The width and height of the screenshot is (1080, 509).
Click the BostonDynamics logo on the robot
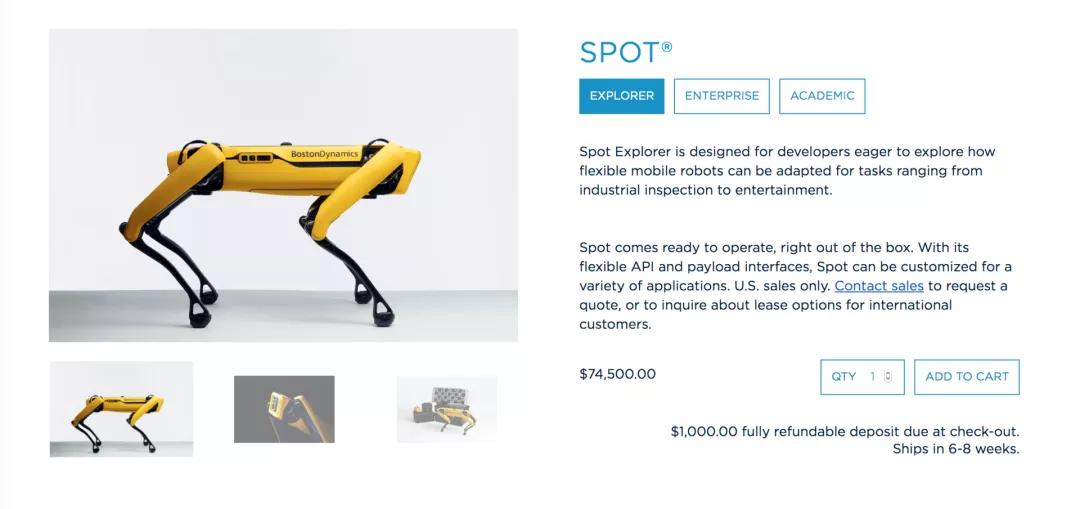(x=323, y=155)
